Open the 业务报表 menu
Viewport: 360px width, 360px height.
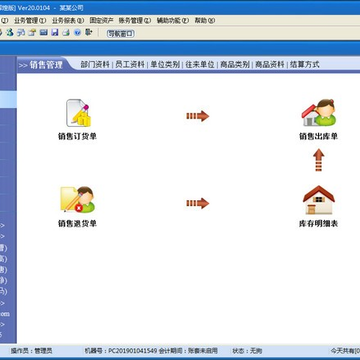pos(68,20)
